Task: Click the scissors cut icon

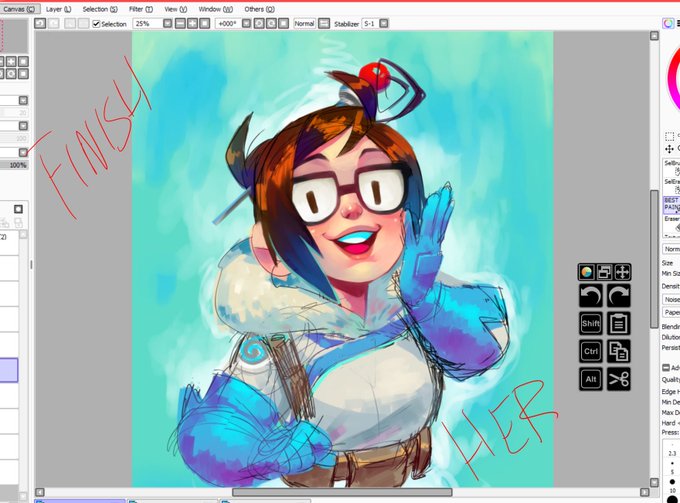Action: (x=618, y=379)
